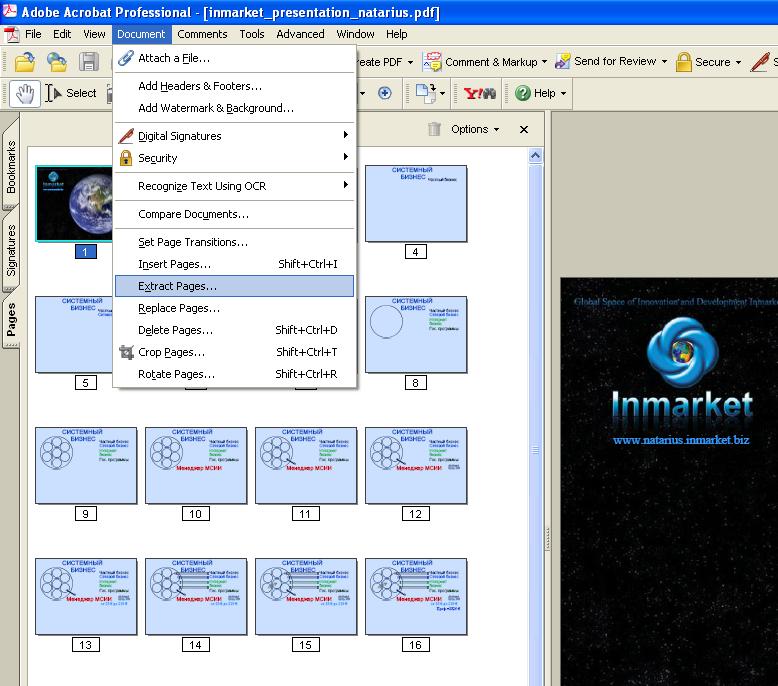Select the Hand tool
This screenshot has height=686, width=778.
coord(24,93)
